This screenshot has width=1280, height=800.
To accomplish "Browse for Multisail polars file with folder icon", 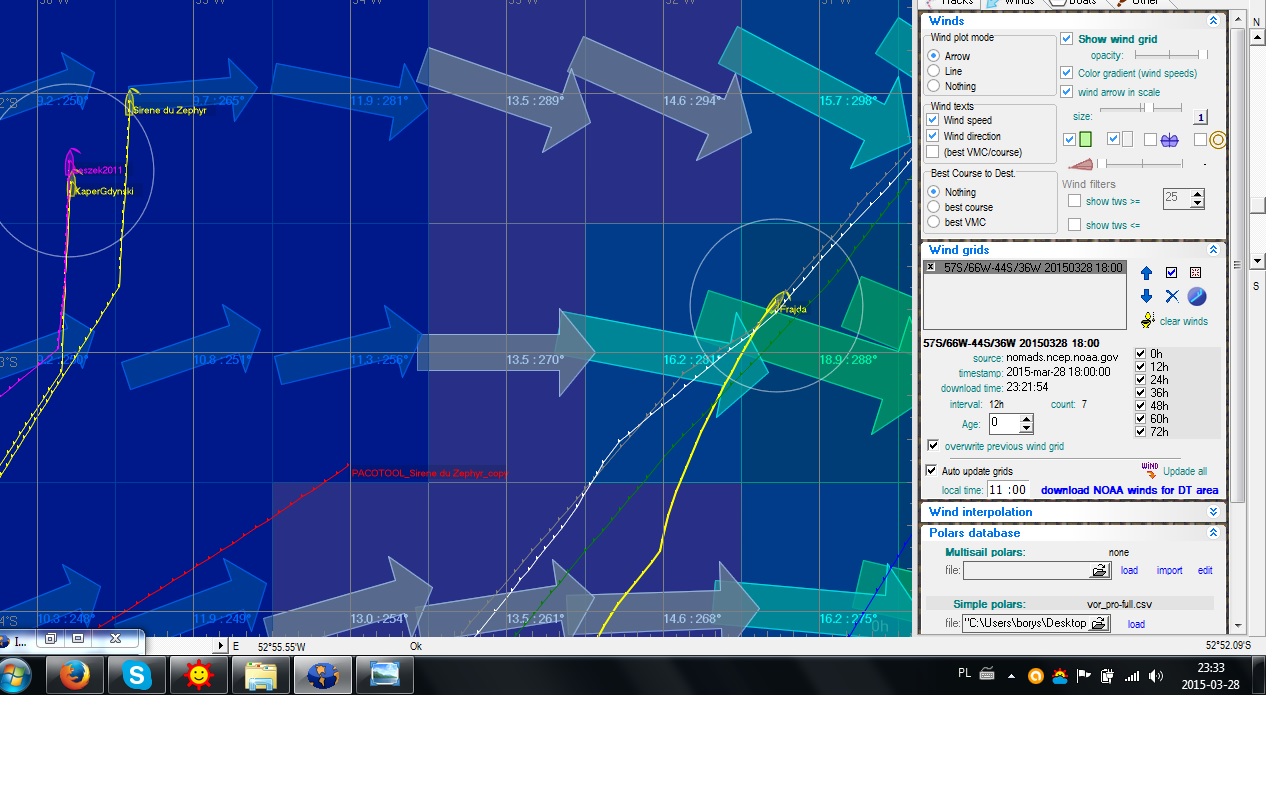I will (1099, 570).
